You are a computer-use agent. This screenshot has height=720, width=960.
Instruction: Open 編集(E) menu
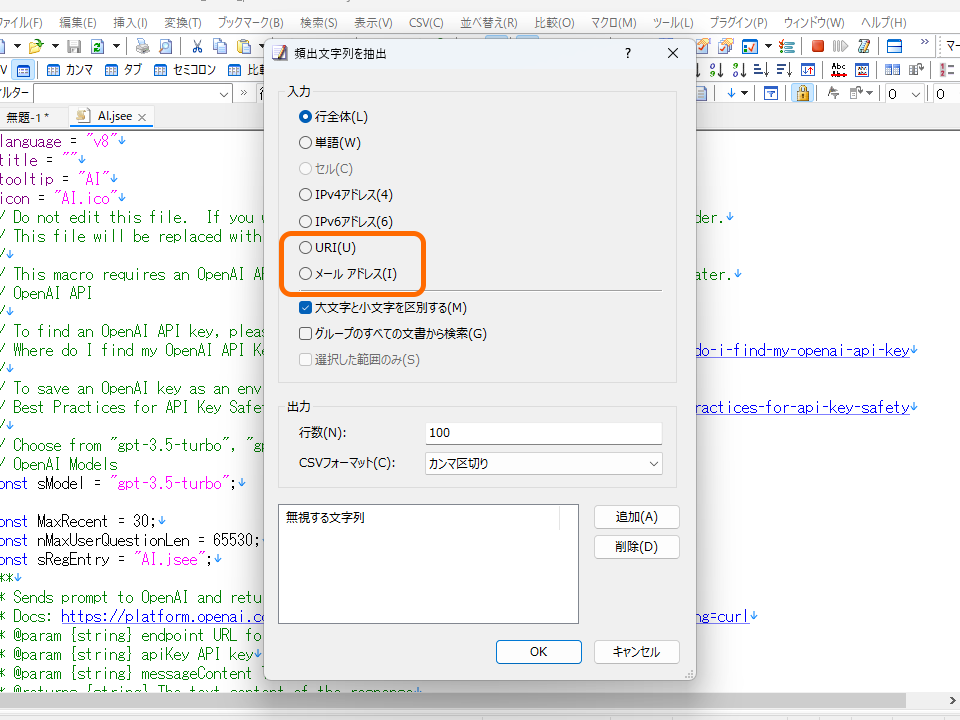[x=78, y=23]
